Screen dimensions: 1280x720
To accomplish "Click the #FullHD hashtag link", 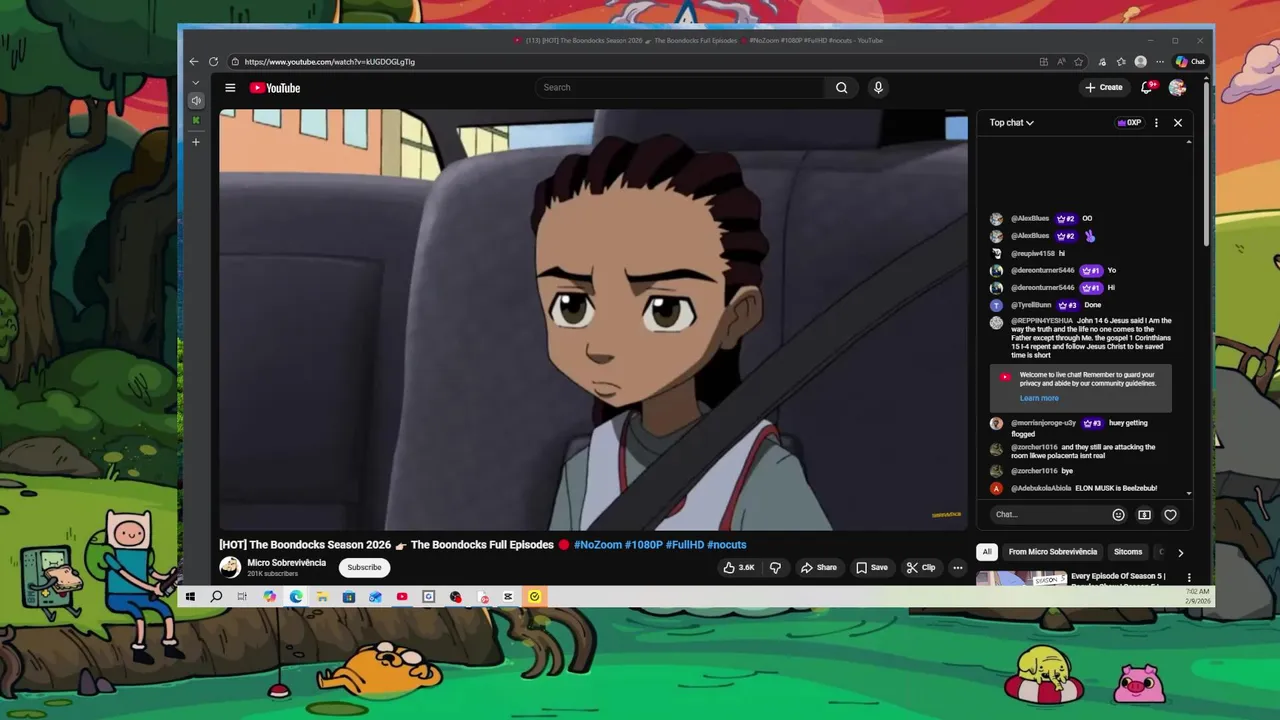I will (x=685, y=545).
